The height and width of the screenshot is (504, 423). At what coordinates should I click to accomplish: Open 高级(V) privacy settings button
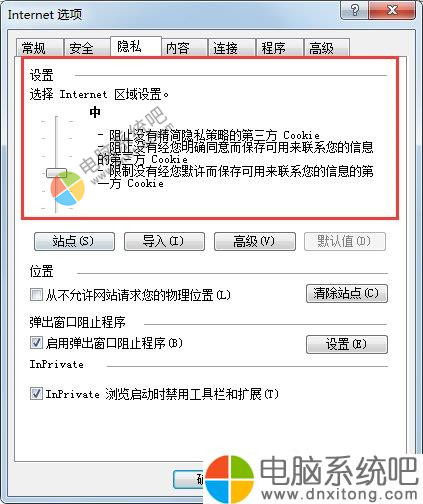[255, 241]
